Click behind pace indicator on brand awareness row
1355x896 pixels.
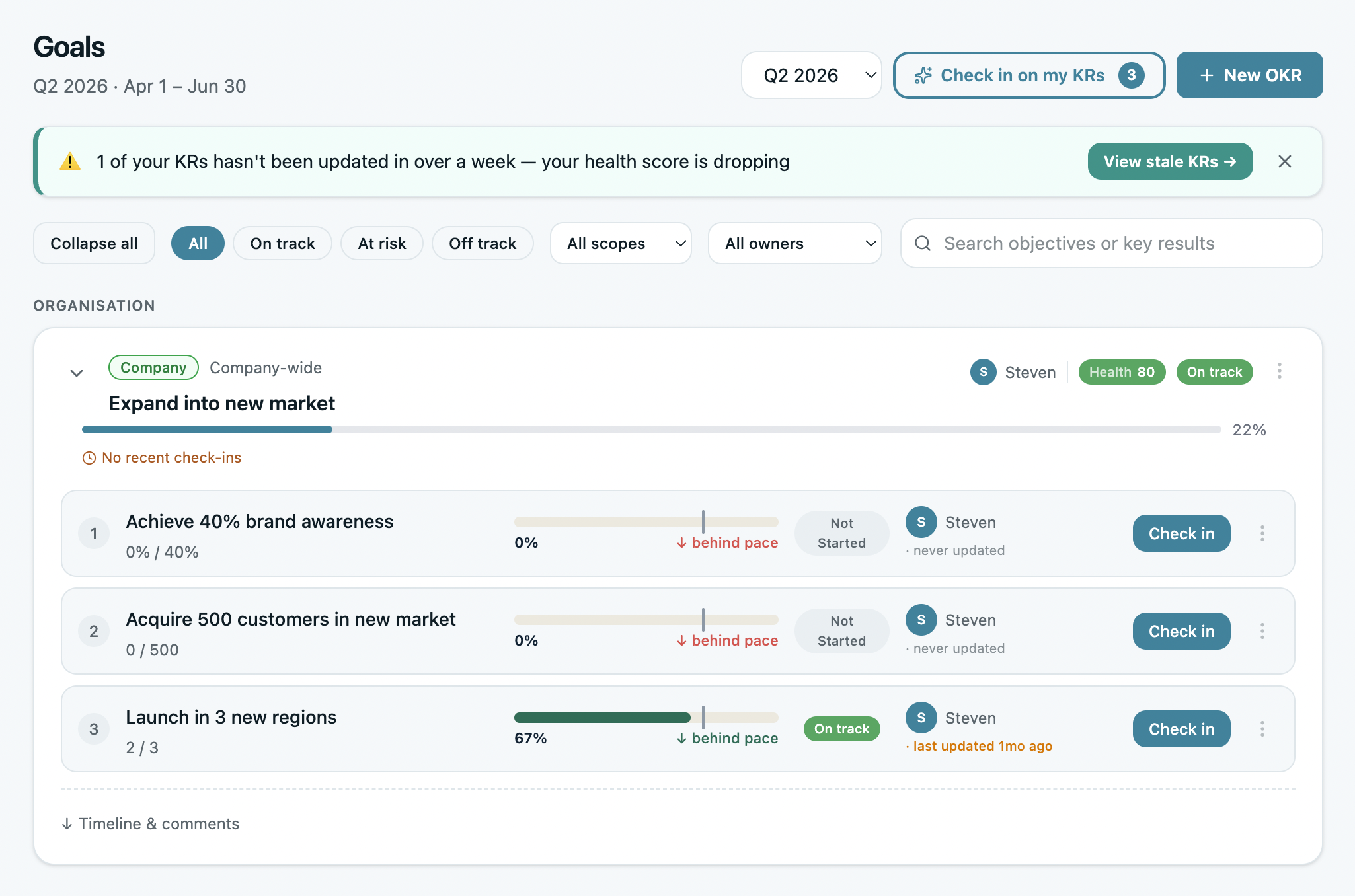[727, 542]
